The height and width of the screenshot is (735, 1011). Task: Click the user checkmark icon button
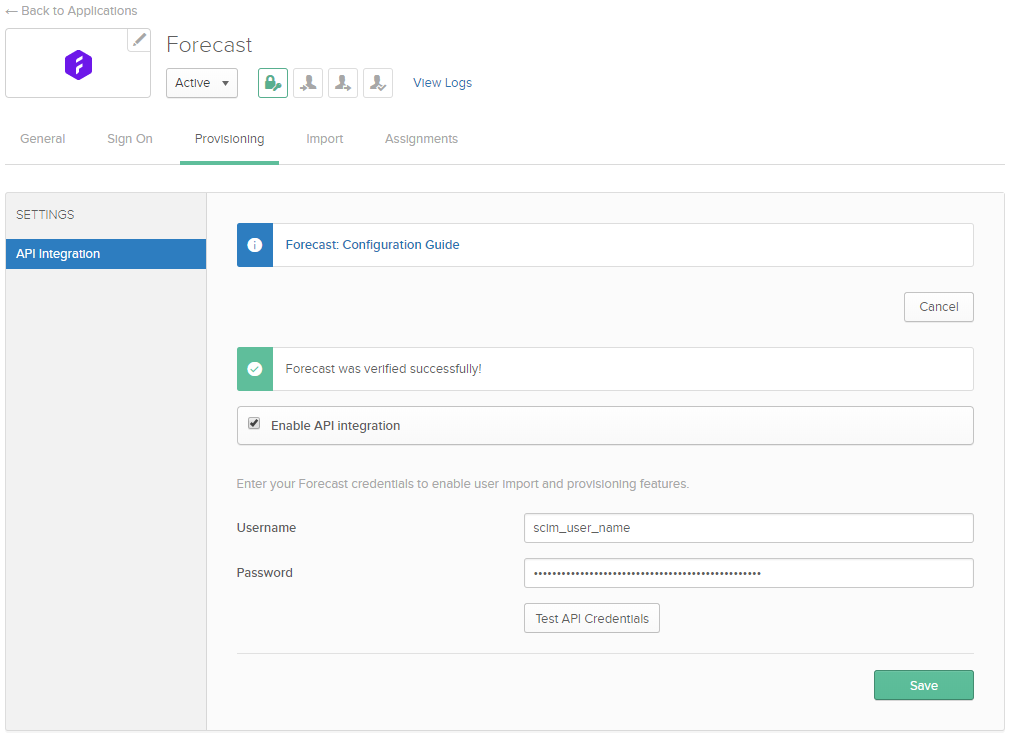[378, 83]
